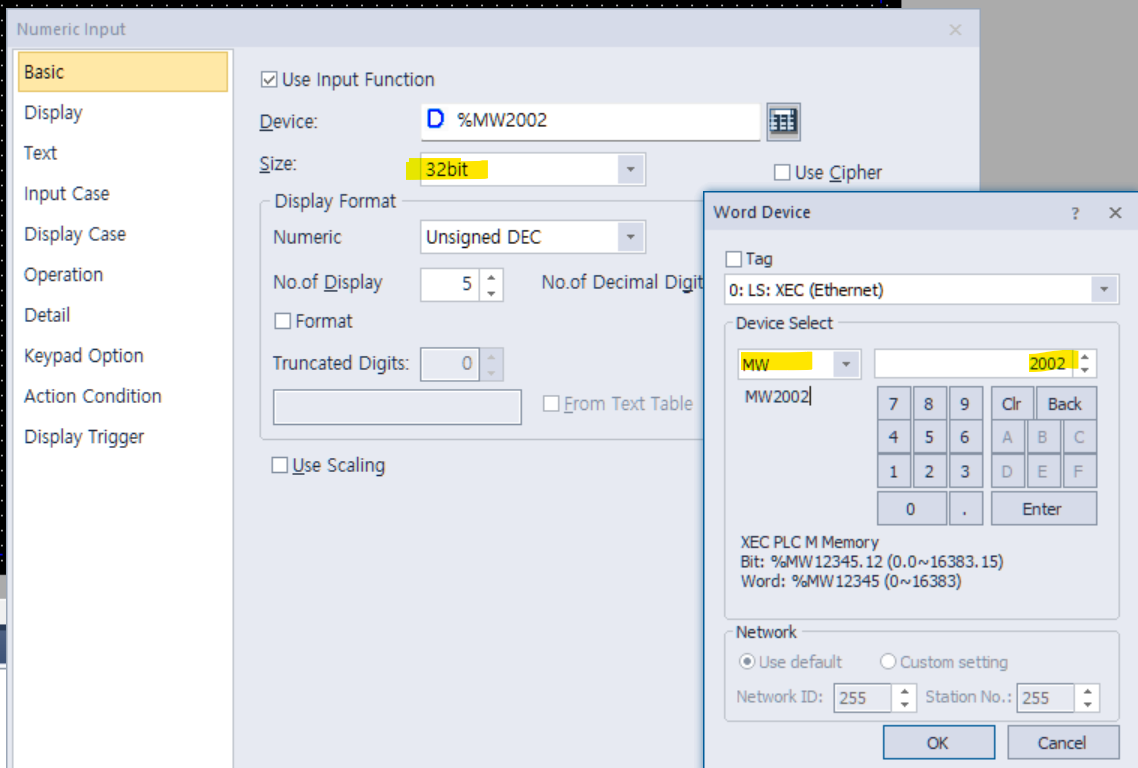Open the Numeric format dropdown
Image resolution: width=1138 pixels, height=768 pixels.
point(632,236)
